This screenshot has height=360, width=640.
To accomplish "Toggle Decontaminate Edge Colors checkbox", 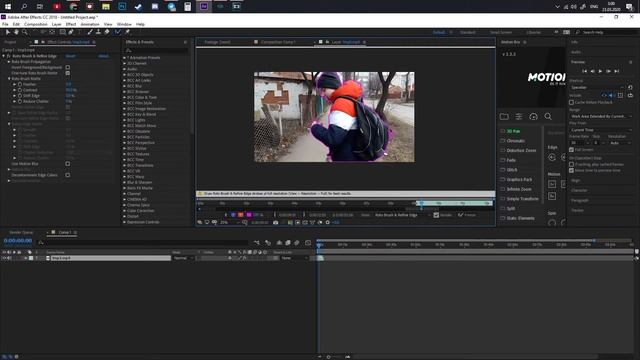I will click(68, 175).
